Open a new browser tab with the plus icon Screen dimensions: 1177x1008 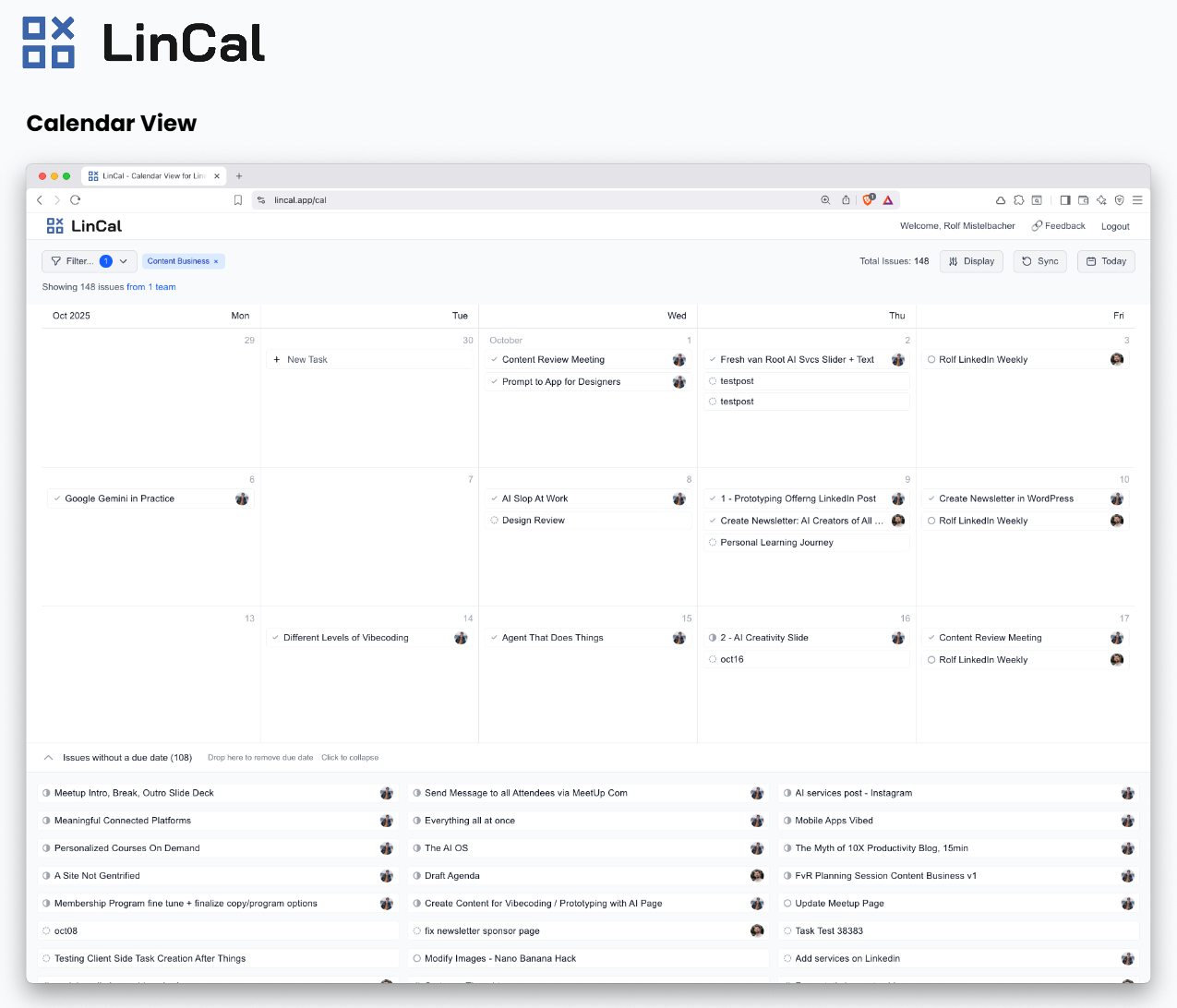(x=239, y=176)
